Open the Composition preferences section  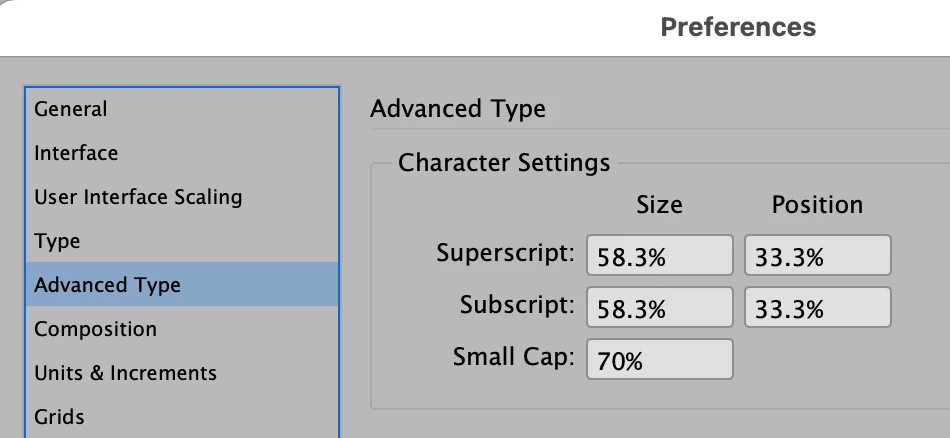(x=182, y=328)
